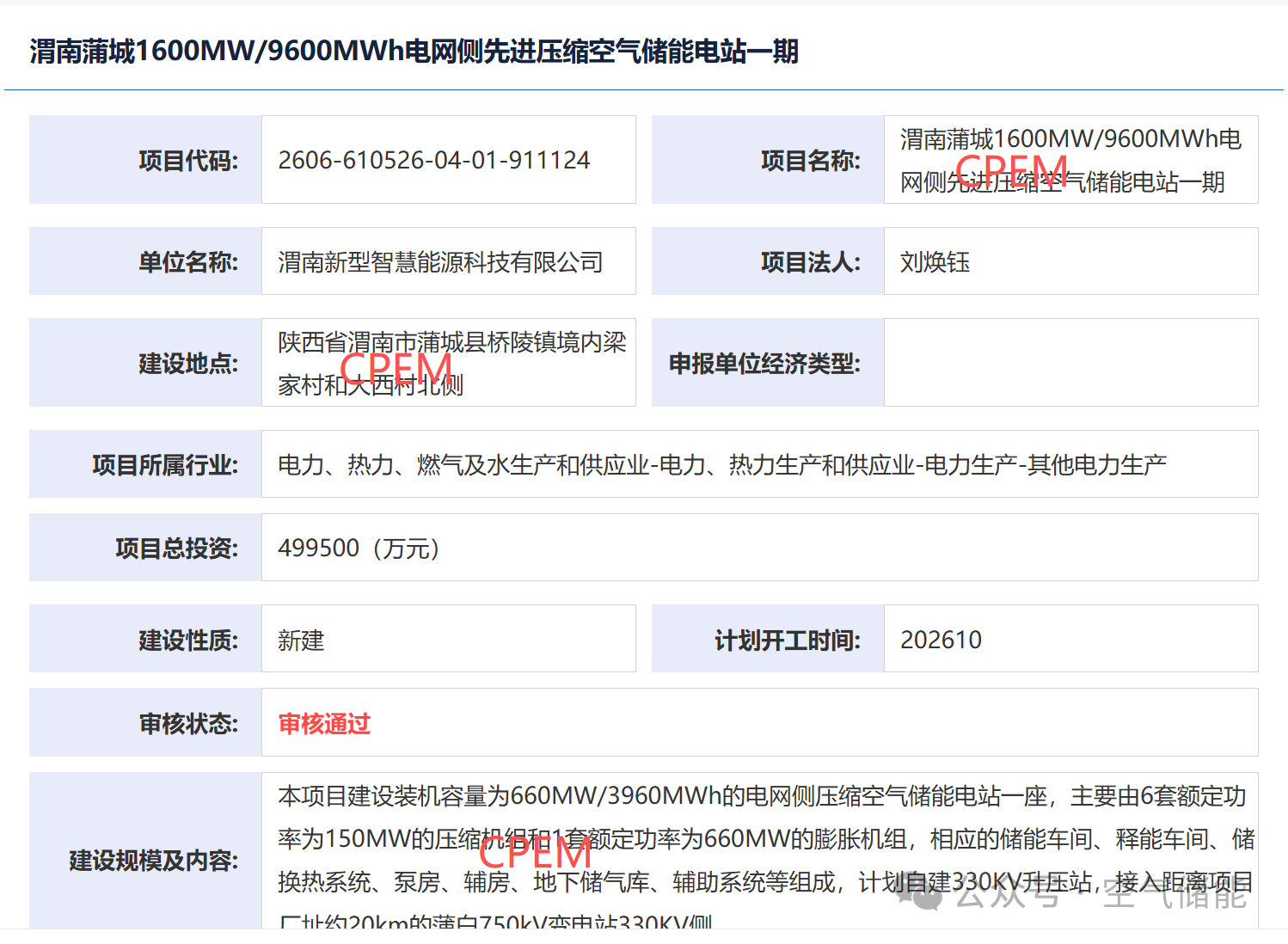Image resolution: width=1288 pixels, height=944 pixels.
Task: Select the 项目所属行业 industry description text
Action: point(722,464)
